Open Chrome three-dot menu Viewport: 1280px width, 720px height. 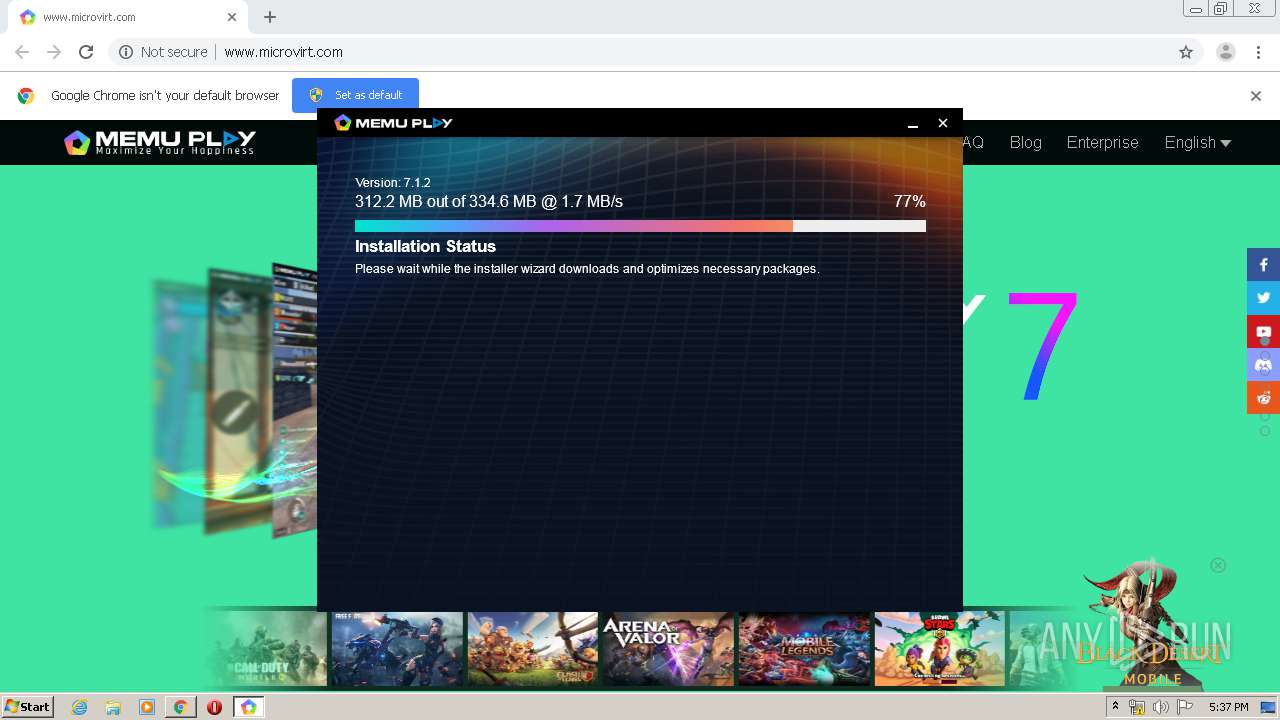tap(1256, 52)
